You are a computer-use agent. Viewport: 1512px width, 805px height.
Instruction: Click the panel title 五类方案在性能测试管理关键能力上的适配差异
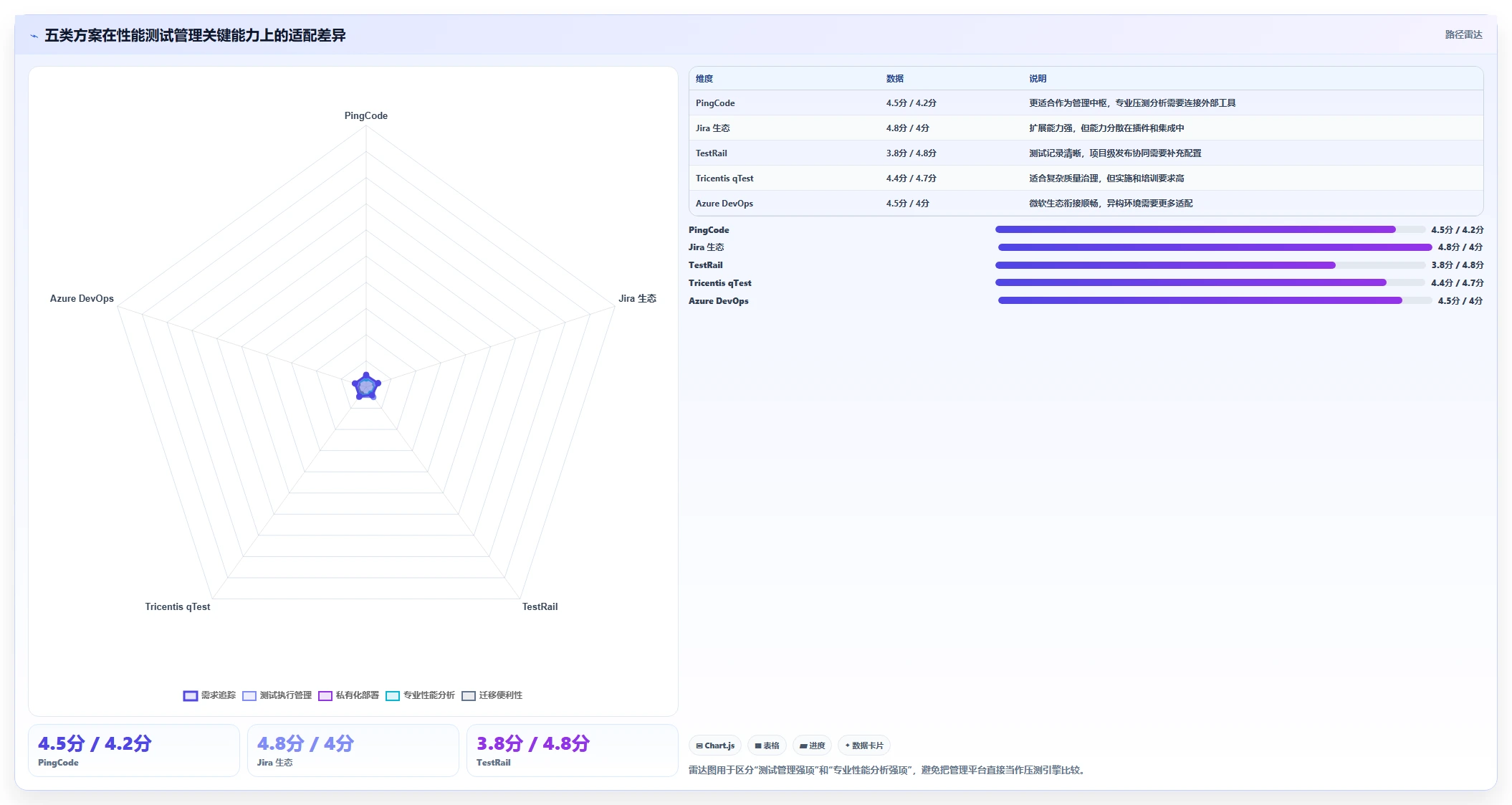pos(195,35)
